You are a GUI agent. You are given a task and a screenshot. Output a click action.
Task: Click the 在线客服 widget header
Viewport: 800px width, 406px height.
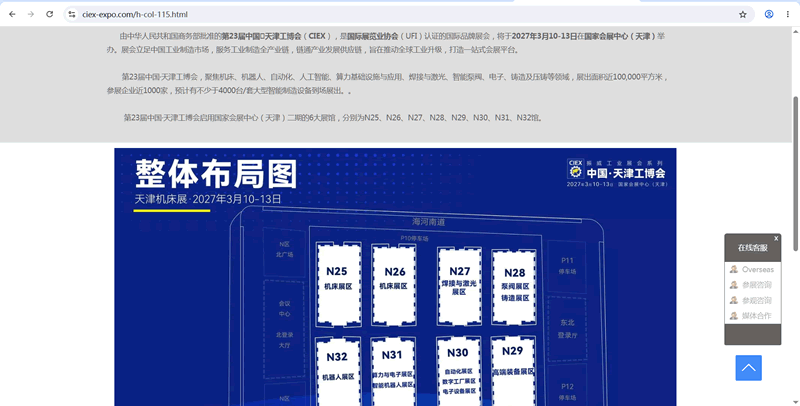[753, 248]
